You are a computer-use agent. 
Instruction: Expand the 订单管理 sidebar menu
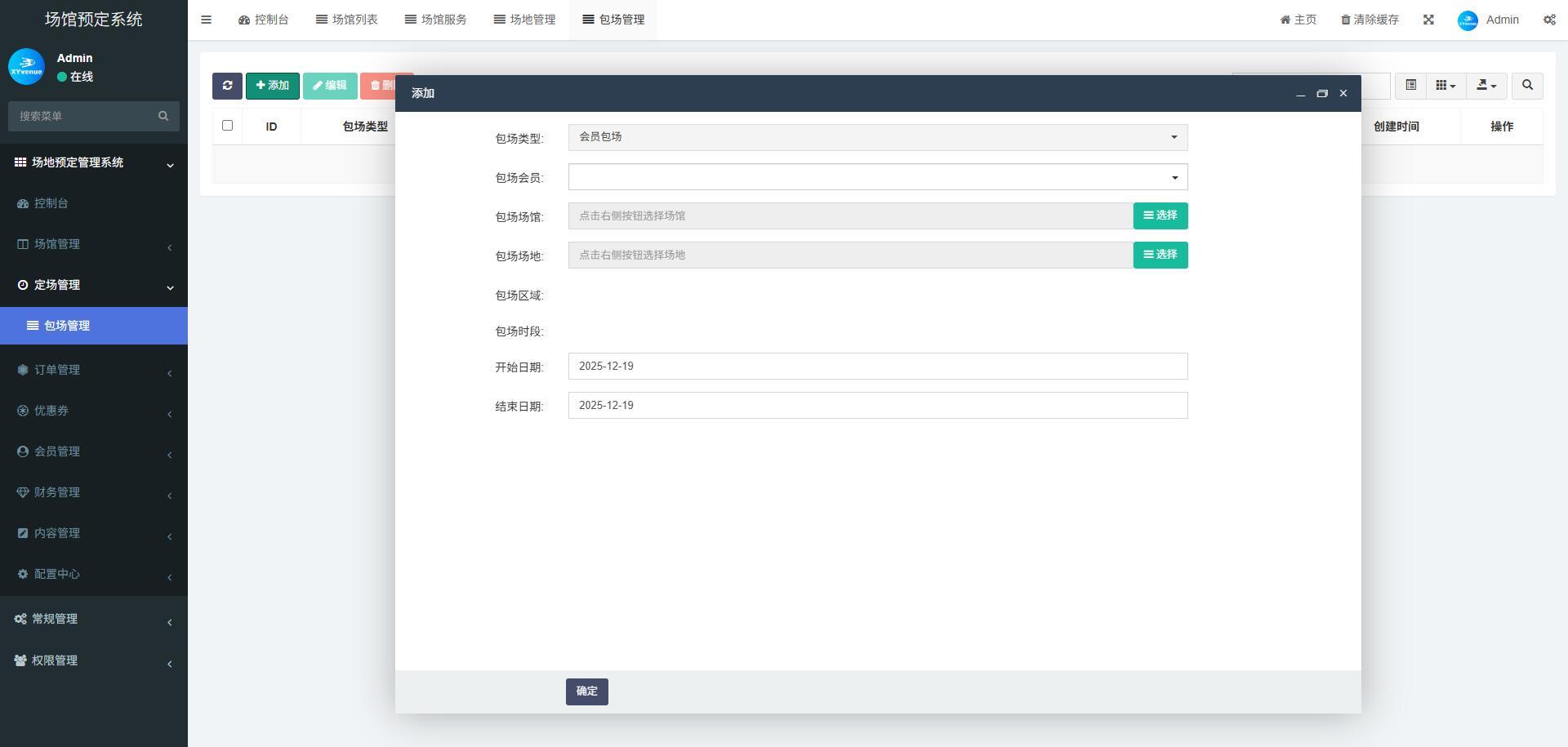pyautogui.click(x=57, y=370)
